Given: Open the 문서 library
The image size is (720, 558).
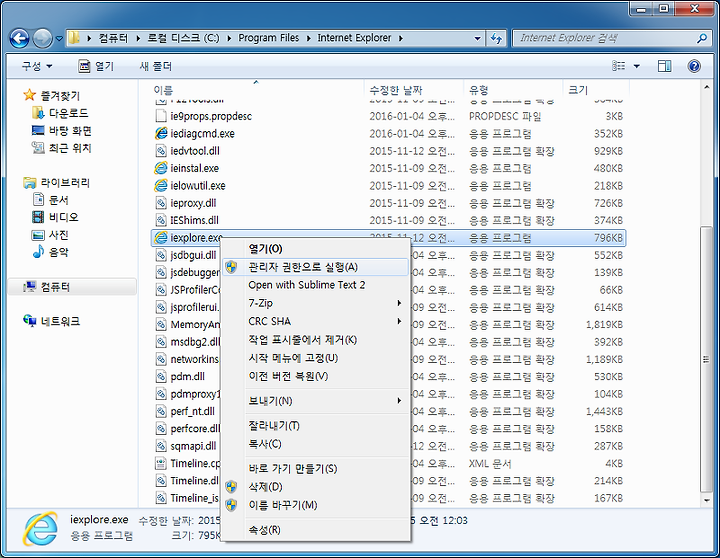Looking at the screenshot, I should point(51,200).
